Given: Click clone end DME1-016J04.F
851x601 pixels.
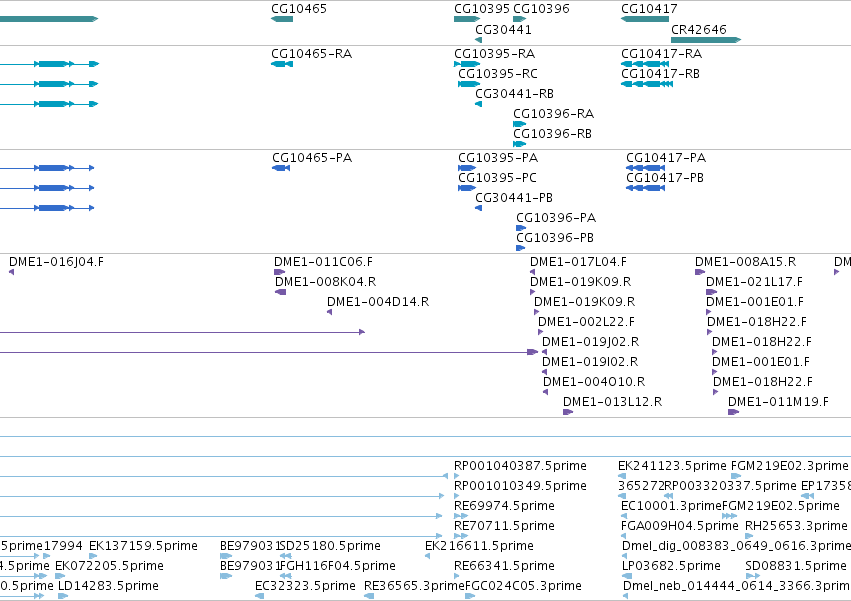Looking at the screenshot, I should click(56, 262).
